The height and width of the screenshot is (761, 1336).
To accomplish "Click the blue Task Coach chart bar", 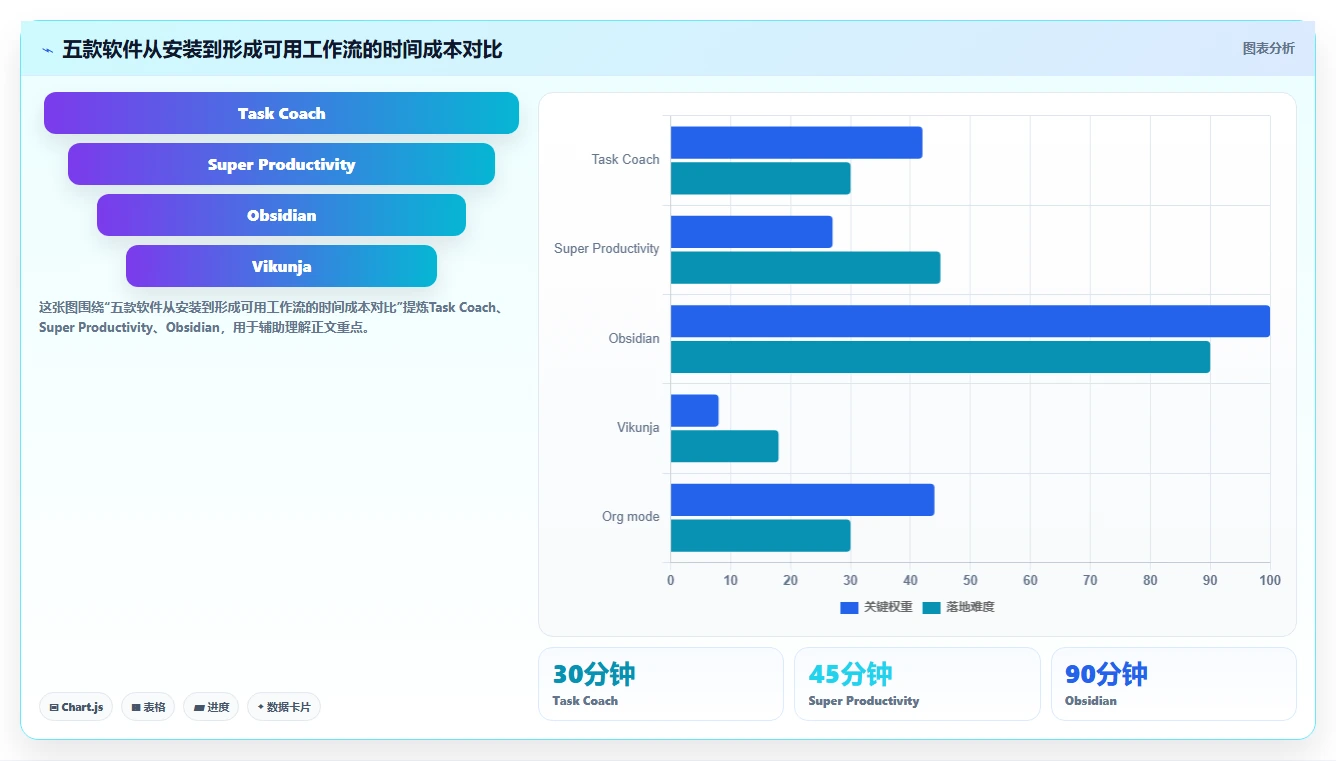I will tap(796, 143).
